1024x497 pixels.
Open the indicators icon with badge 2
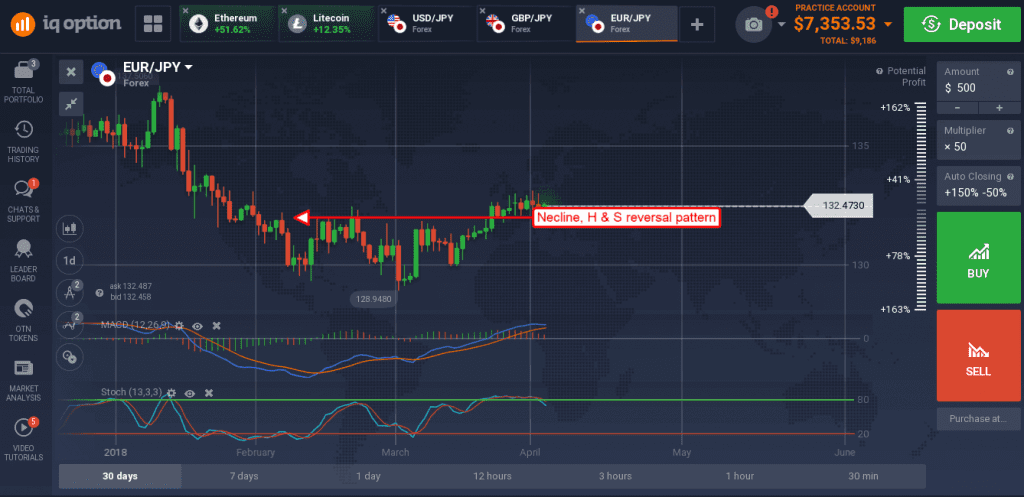69,324
